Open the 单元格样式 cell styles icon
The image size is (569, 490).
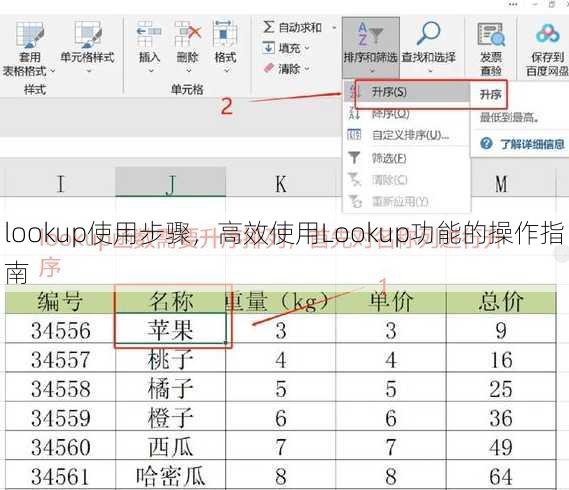click(x=87, y=35)
